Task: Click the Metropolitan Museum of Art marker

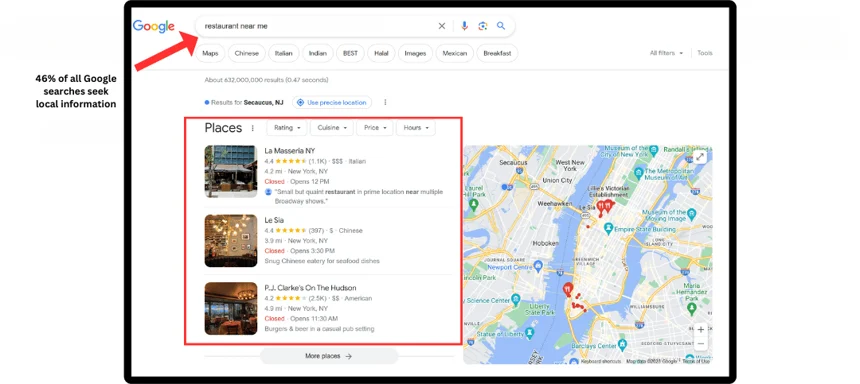Action: [x=638, y=173]
